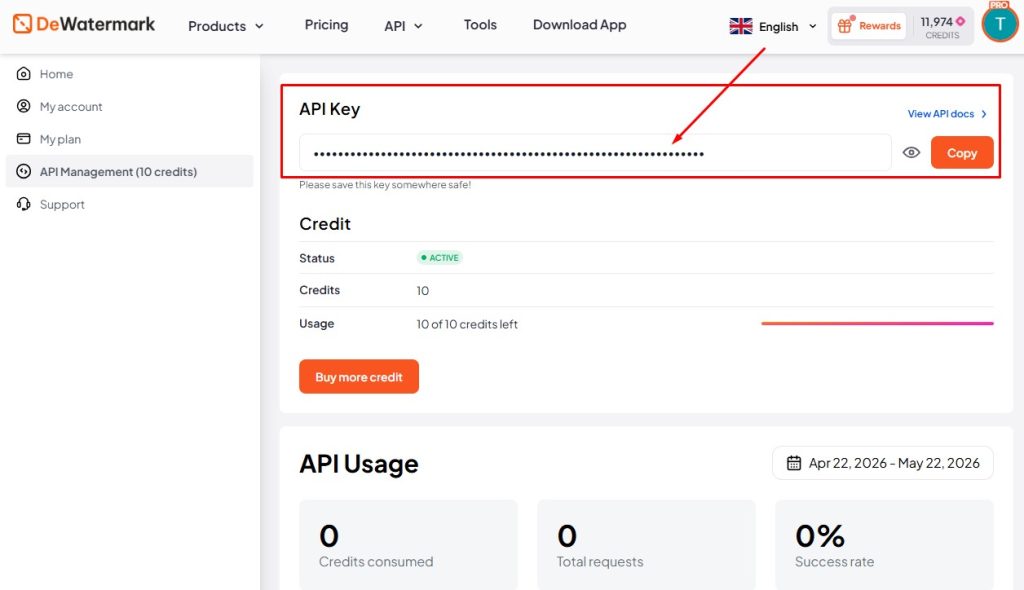The height and width of the screenshot is (590, 1024).
Task: Select Support in the sidebar
Action: [x=129, y=204]
